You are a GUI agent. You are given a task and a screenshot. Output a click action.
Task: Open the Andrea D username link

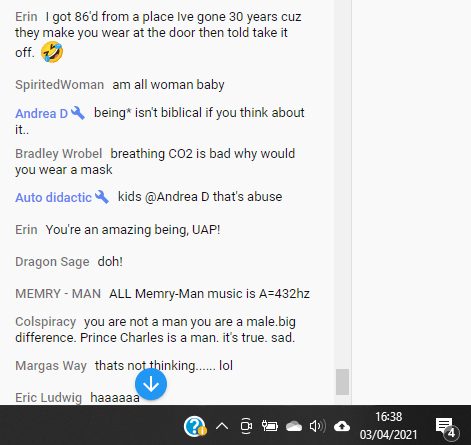pyautogui.click(x=41, y=114)
